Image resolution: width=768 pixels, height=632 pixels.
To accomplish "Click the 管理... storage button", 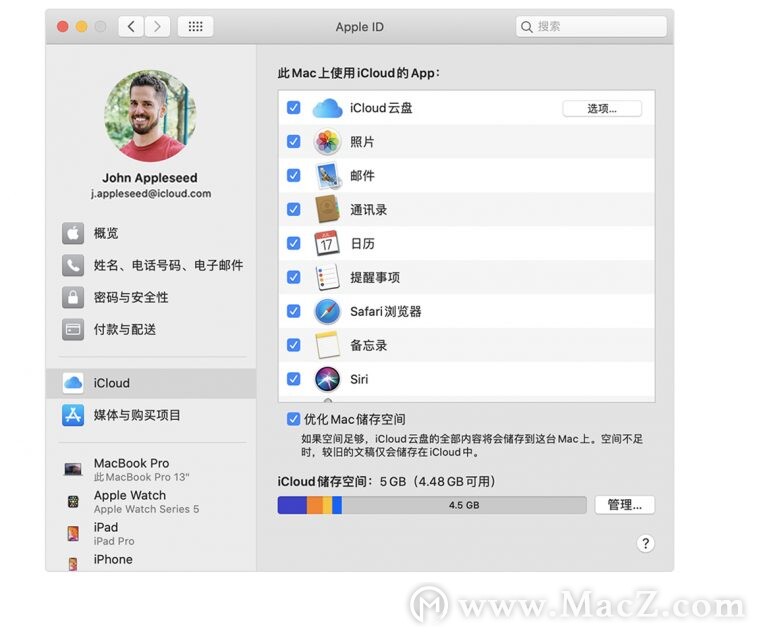I will (x=624, y=505).
